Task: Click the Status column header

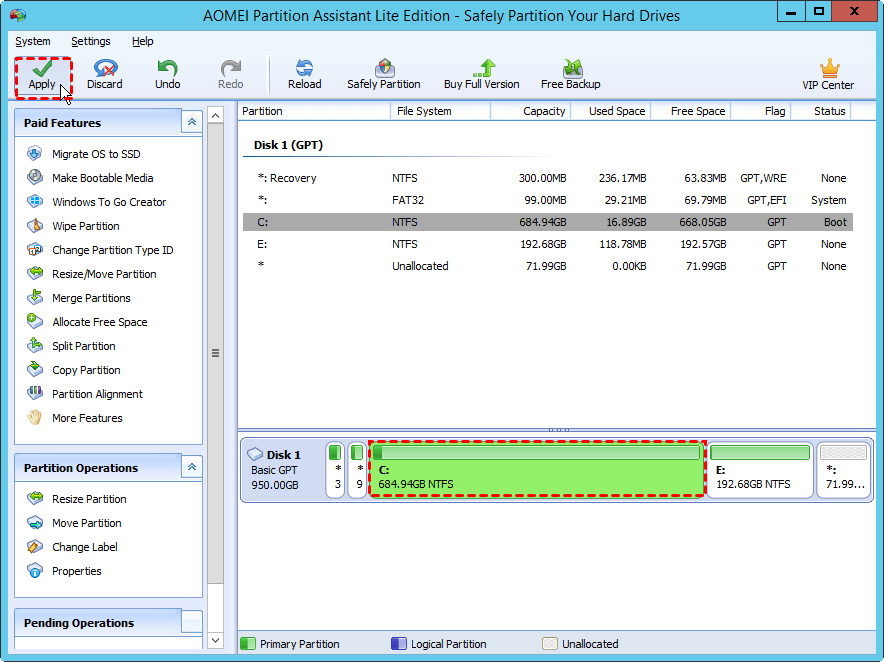Action: 820,111
